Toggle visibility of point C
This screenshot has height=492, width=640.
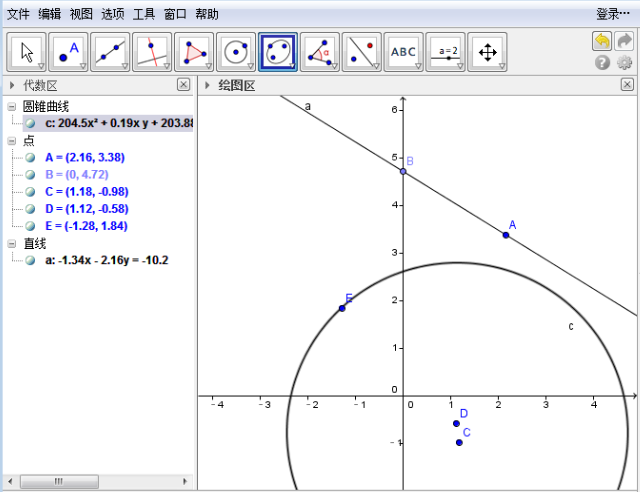click(x=30, y=191)
